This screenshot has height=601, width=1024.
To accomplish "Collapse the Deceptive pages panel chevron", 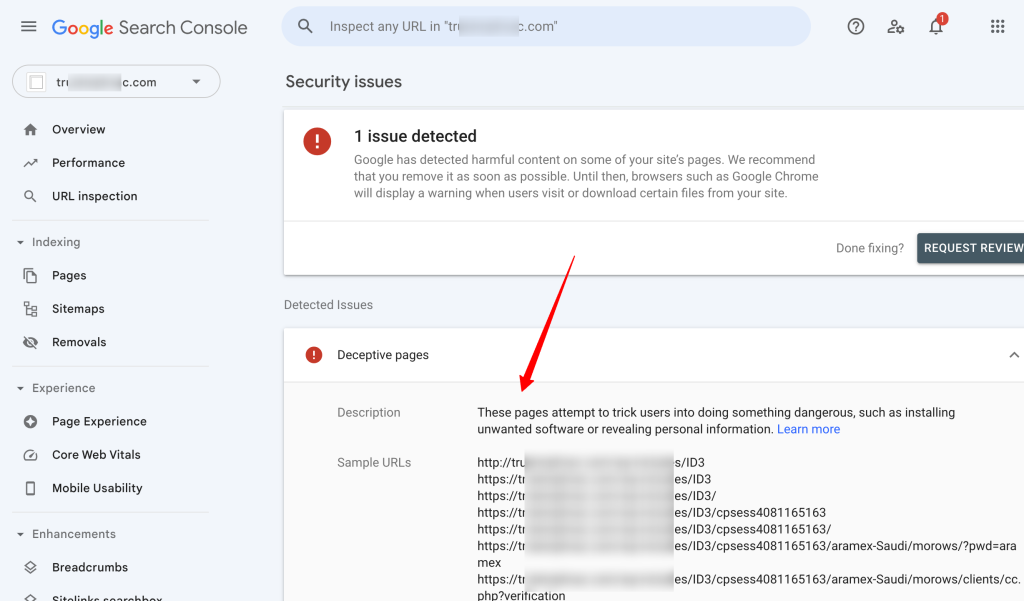I will tap(1014, 355).
